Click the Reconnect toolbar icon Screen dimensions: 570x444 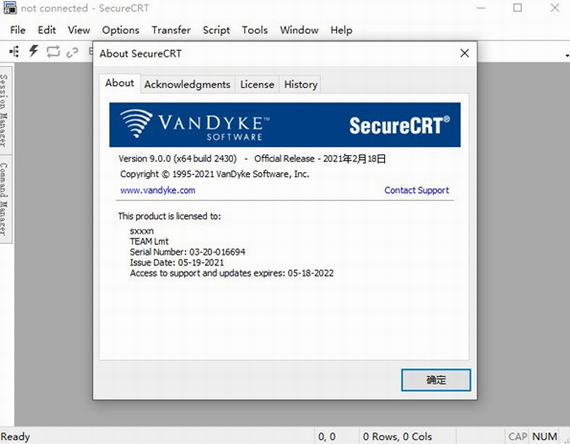pyautogui.click(x=53, y=52)
